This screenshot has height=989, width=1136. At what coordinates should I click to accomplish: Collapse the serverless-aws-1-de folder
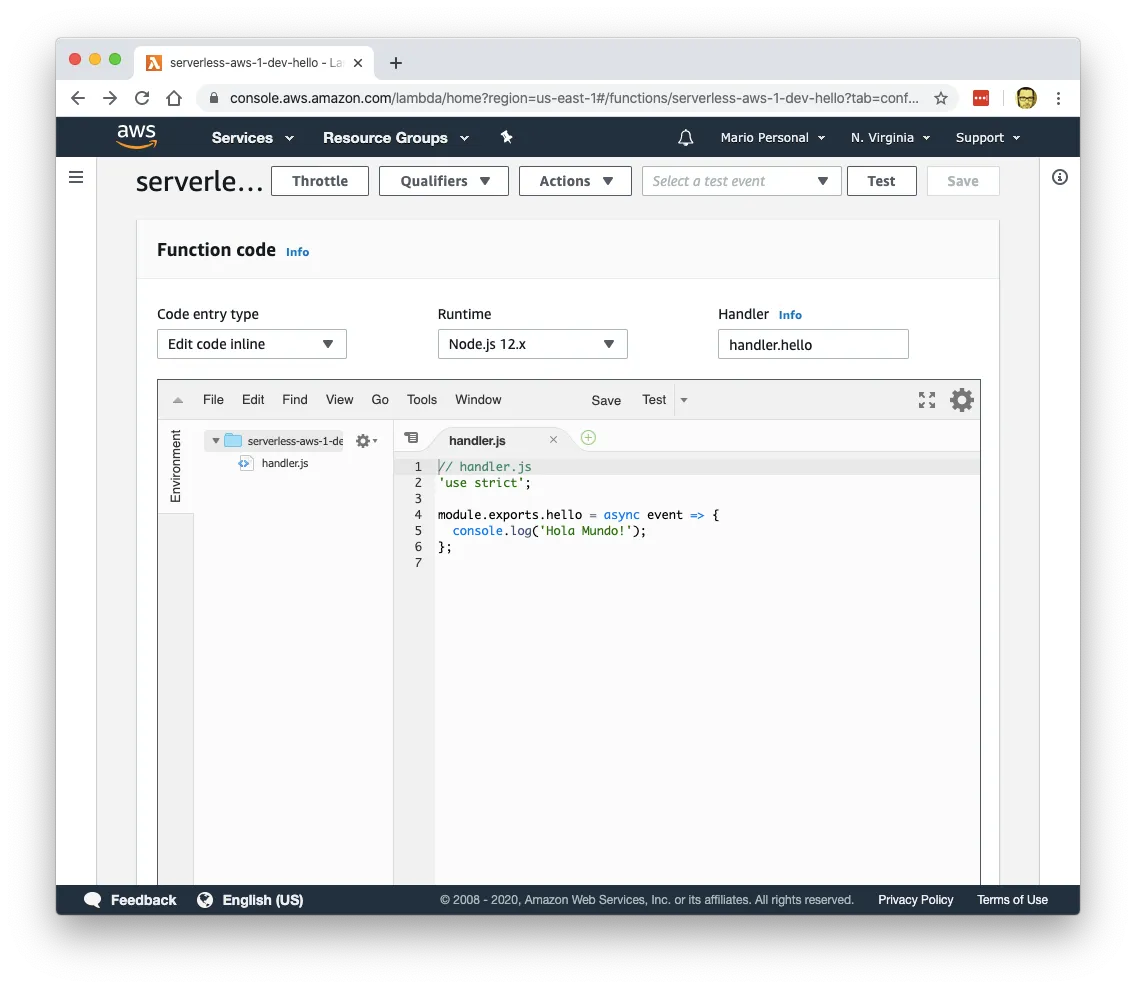[x=215, y=441]
